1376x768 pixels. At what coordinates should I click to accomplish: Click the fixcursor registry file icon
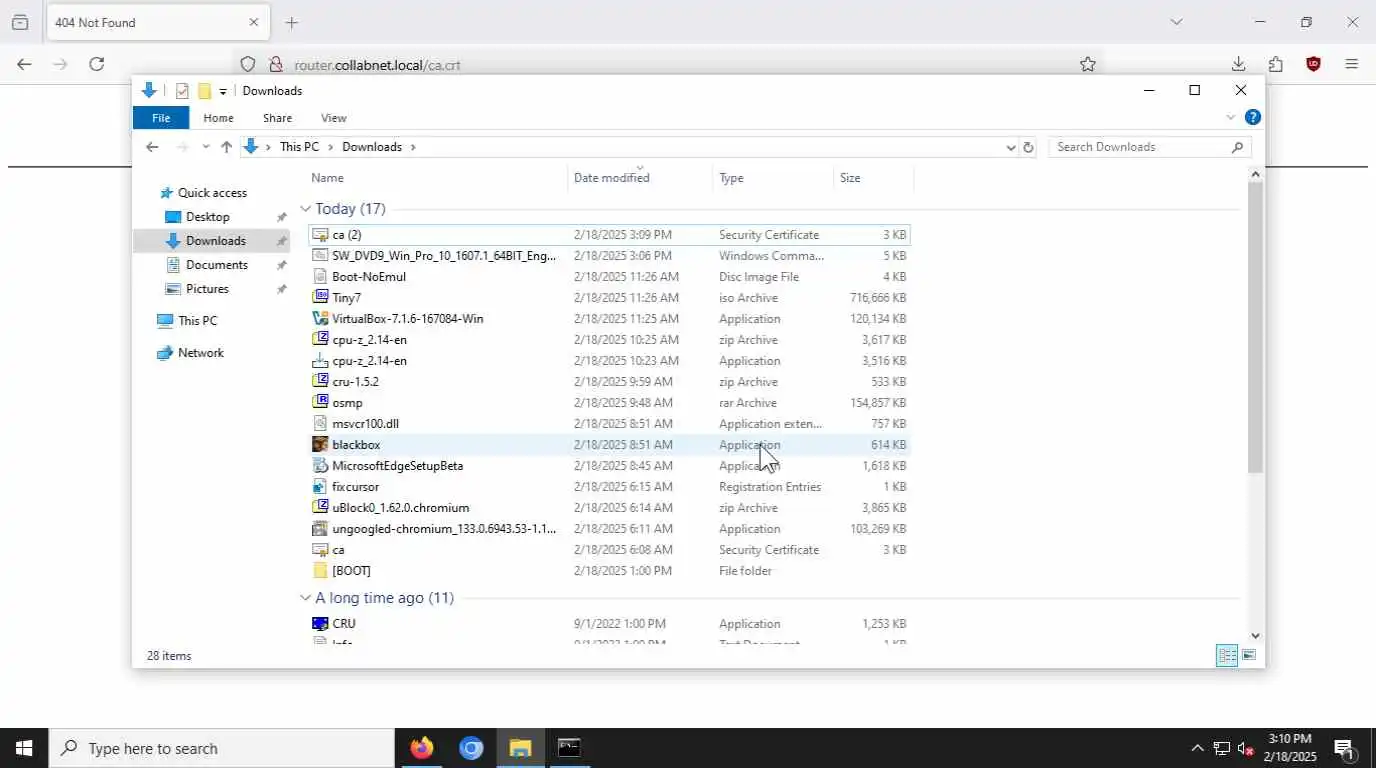pos(320,486)
